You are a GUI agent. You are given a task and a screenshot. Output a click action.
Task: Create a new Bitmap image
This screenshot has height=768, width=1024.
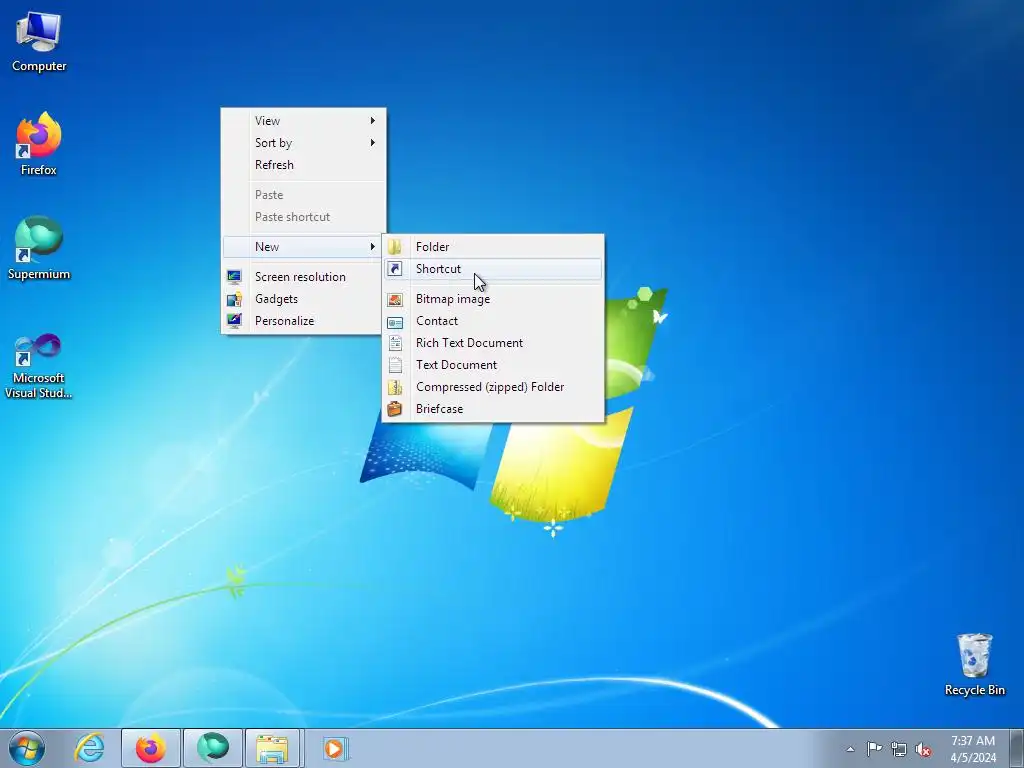(493, 299)
